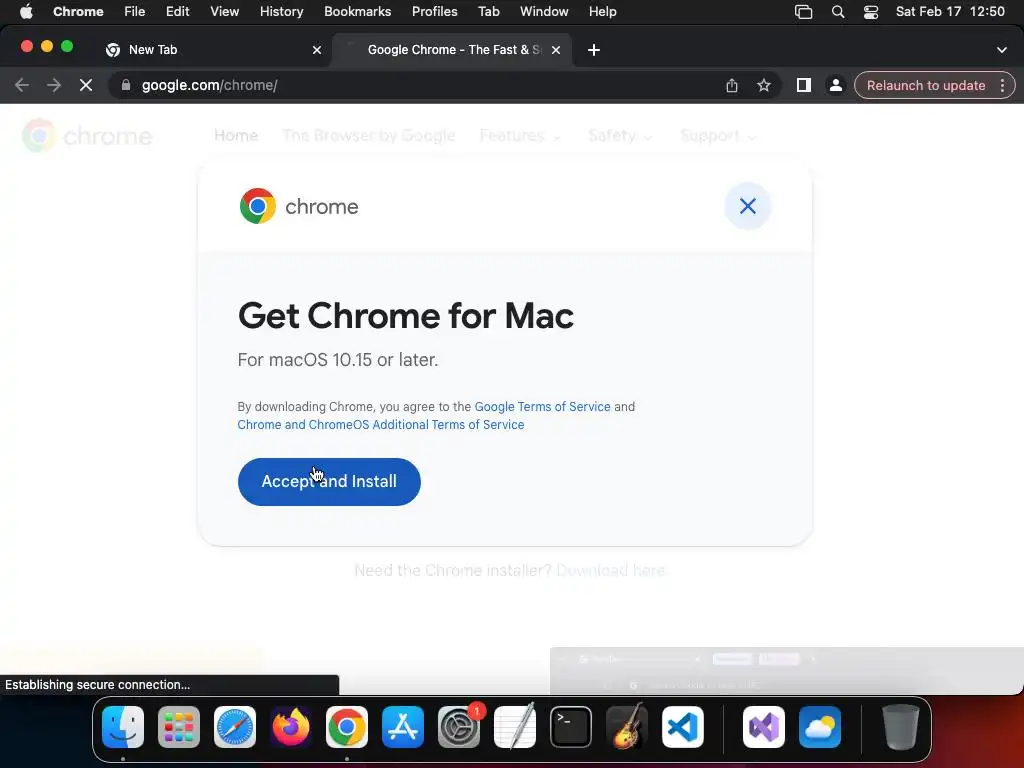The width and height of the screenshot is (1024, 768).
Task: Open the Bookmarks menu
Action: (358, 12)
